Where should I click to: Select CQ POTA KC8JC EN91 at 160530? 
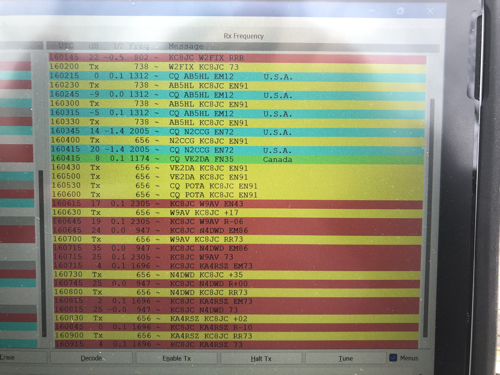click(237, 186)
